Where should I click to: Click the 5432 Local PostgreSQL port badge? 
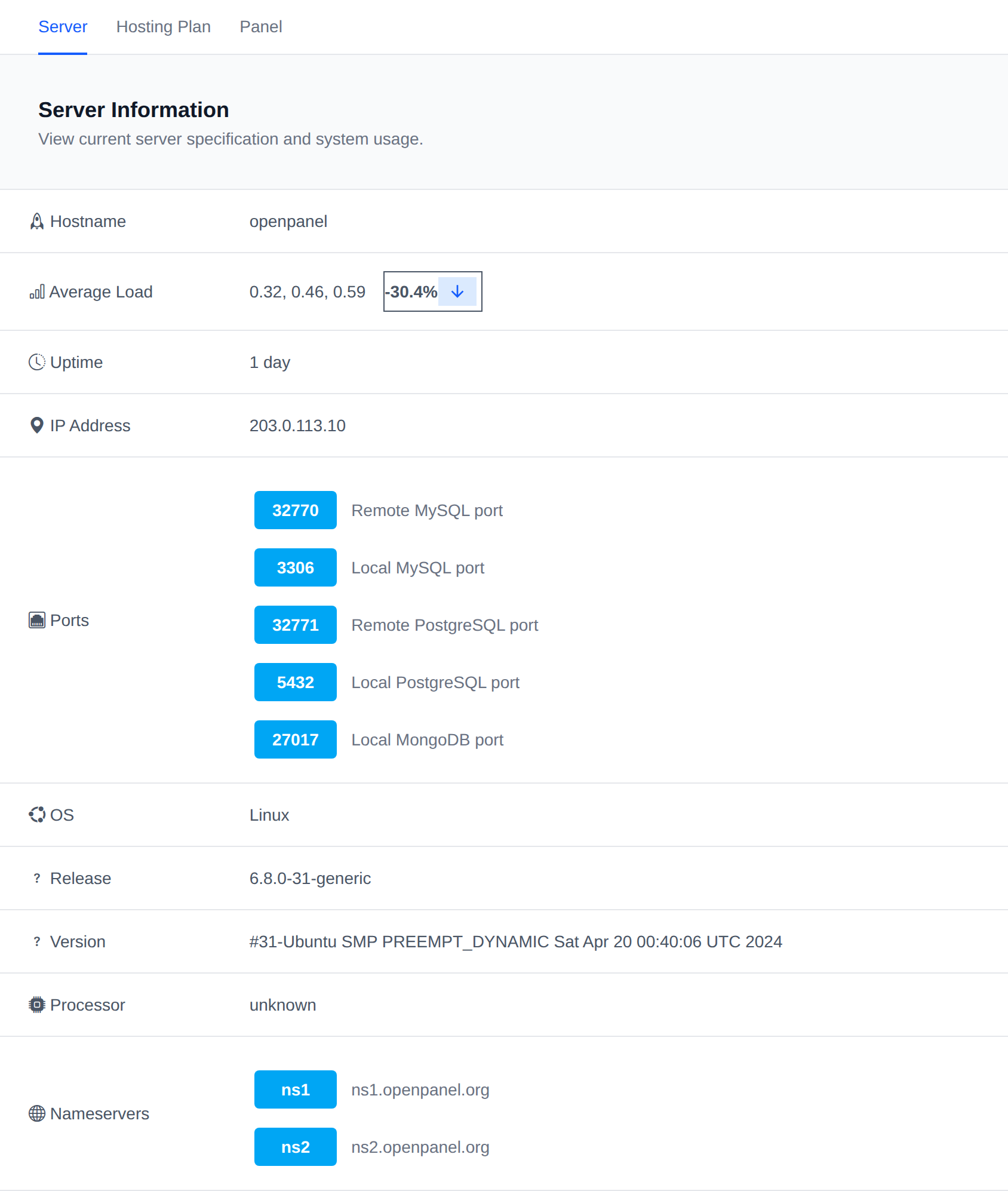[296, 683]
